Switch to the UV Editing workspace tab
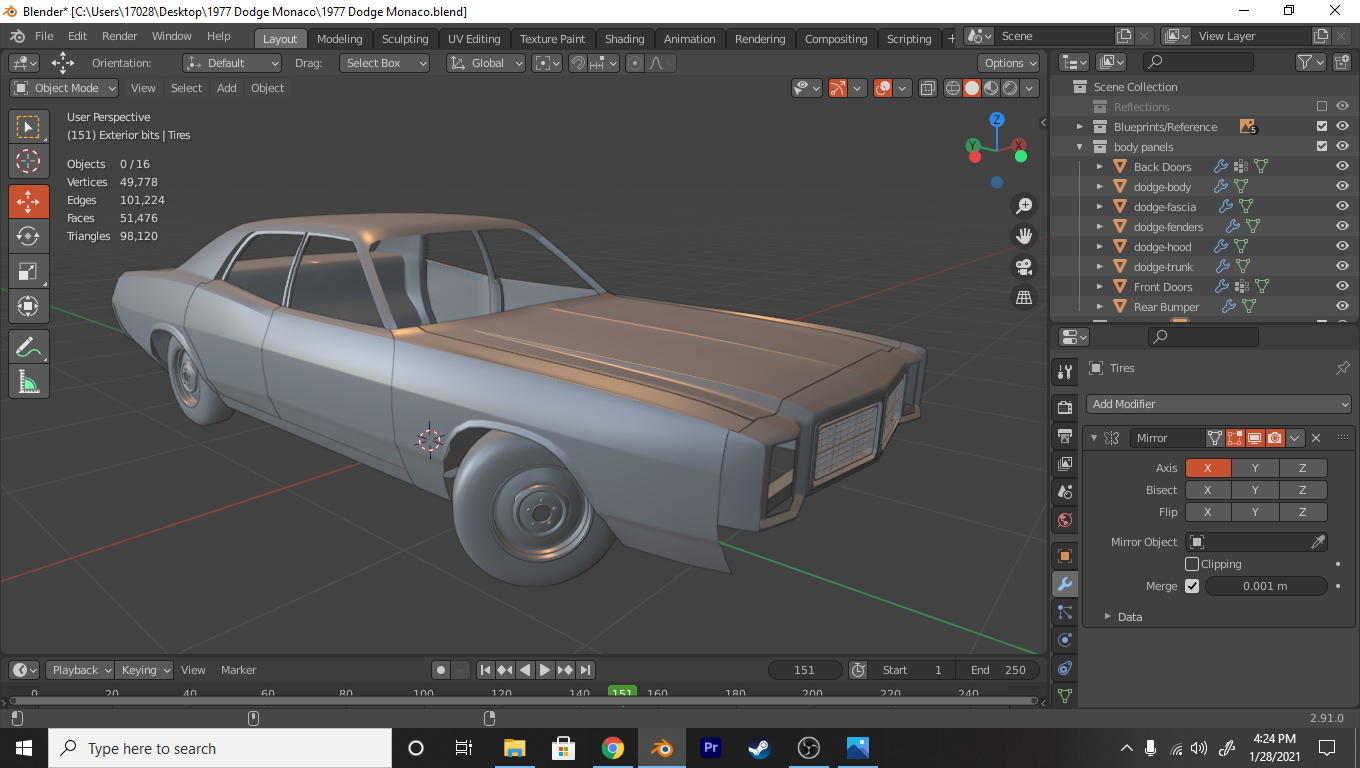1360x768 pixels. coord(474,39)
